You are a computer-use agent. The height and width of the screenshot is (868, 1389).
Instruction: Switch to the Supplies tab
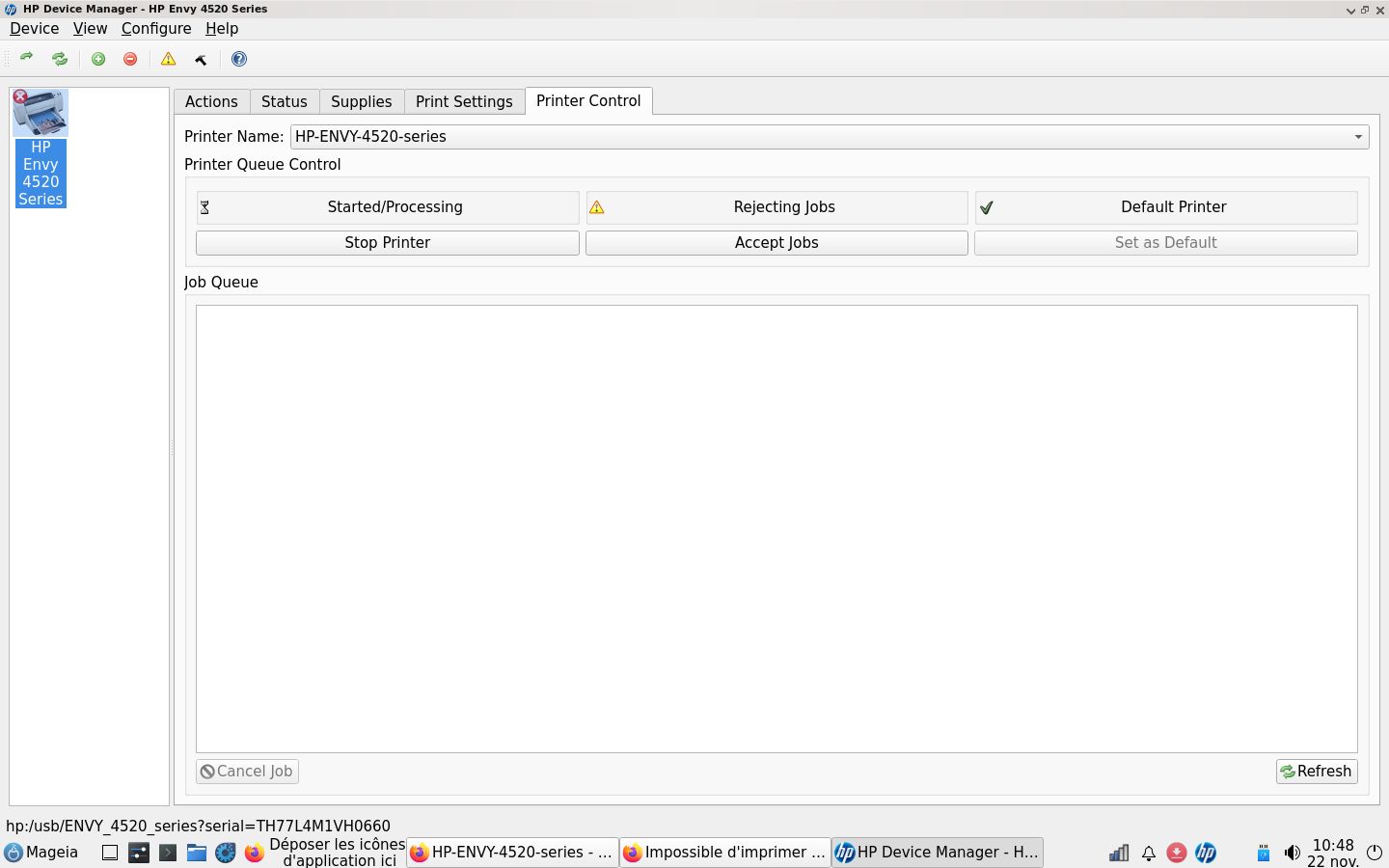361,102
